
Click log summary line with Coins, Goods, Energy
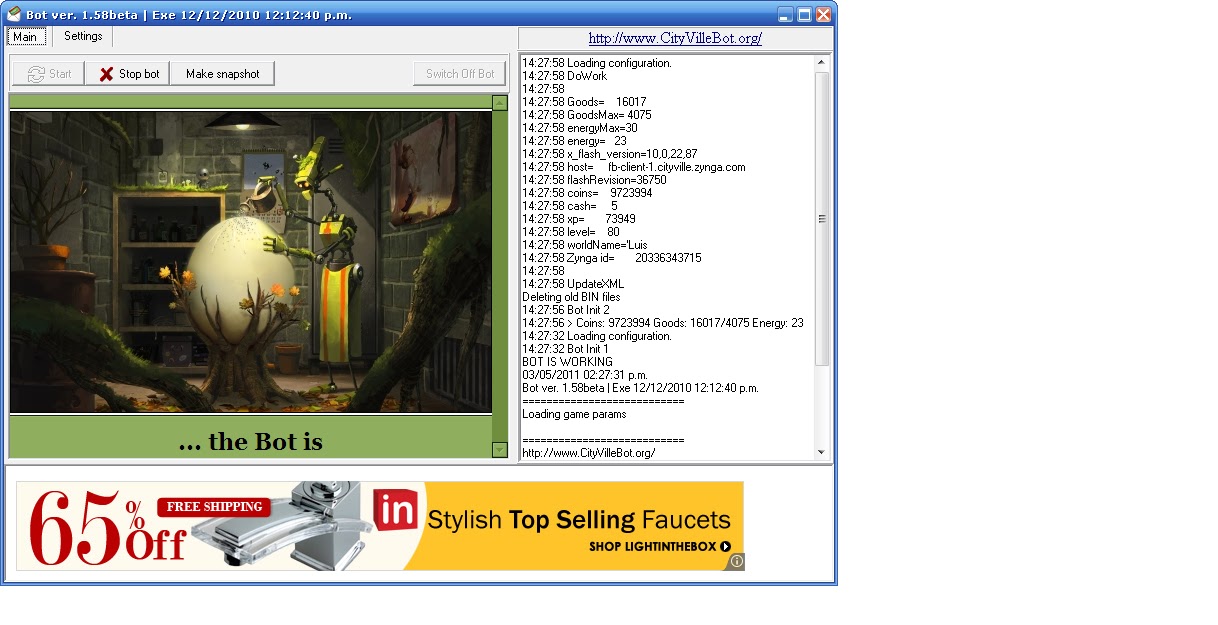[x=663, y=323]
